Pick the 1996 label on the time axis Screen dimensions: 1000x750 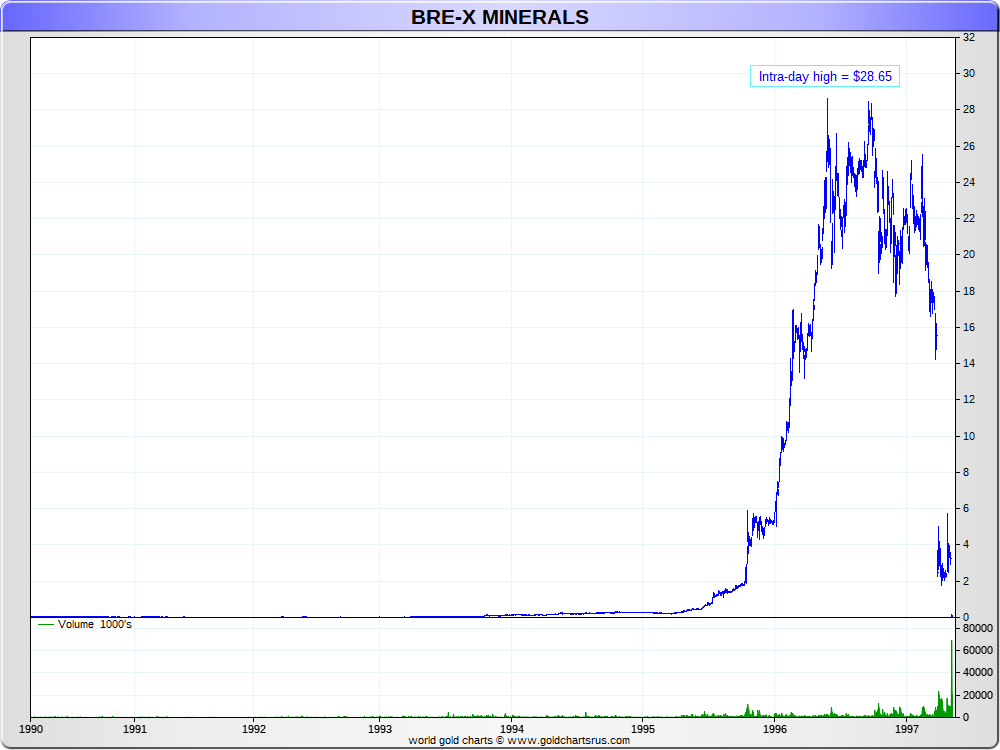(x=774, y=729)
